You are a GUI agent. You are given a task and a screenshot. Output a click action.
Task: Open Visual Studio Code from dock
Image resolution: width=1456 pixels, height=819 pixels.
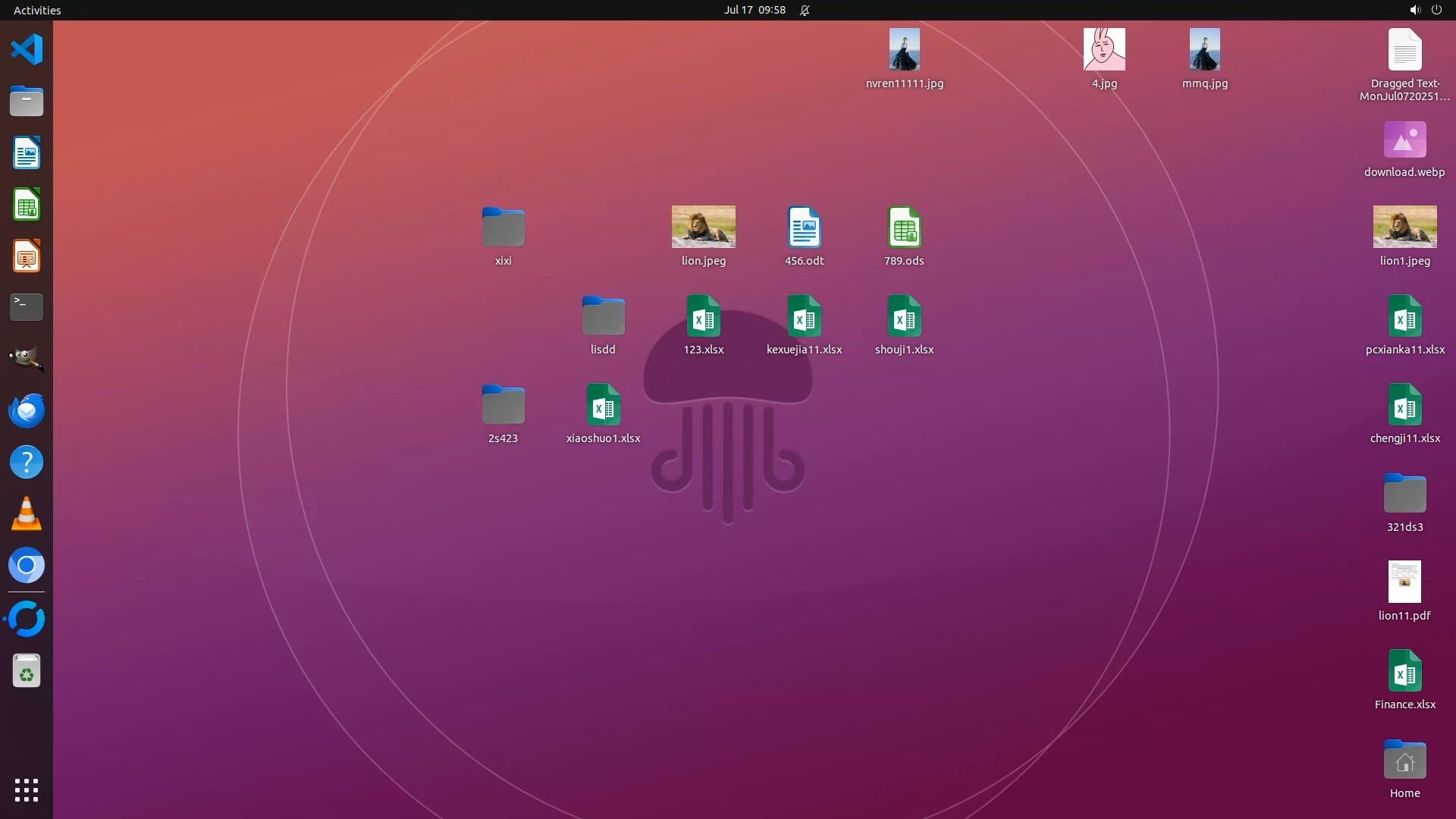click(x=27, y=50)
